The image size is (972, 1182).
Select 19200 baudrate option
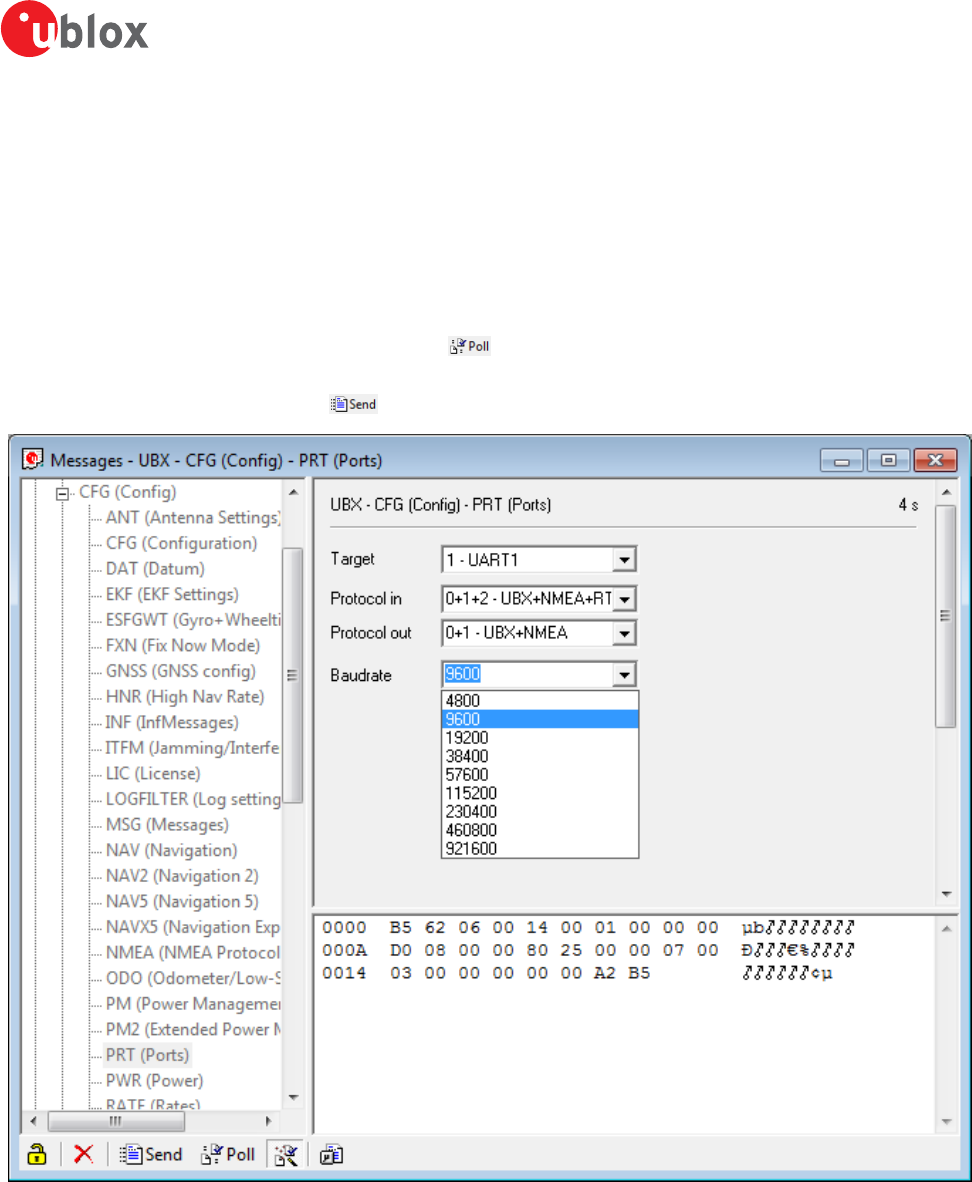[x=540, y=737]
